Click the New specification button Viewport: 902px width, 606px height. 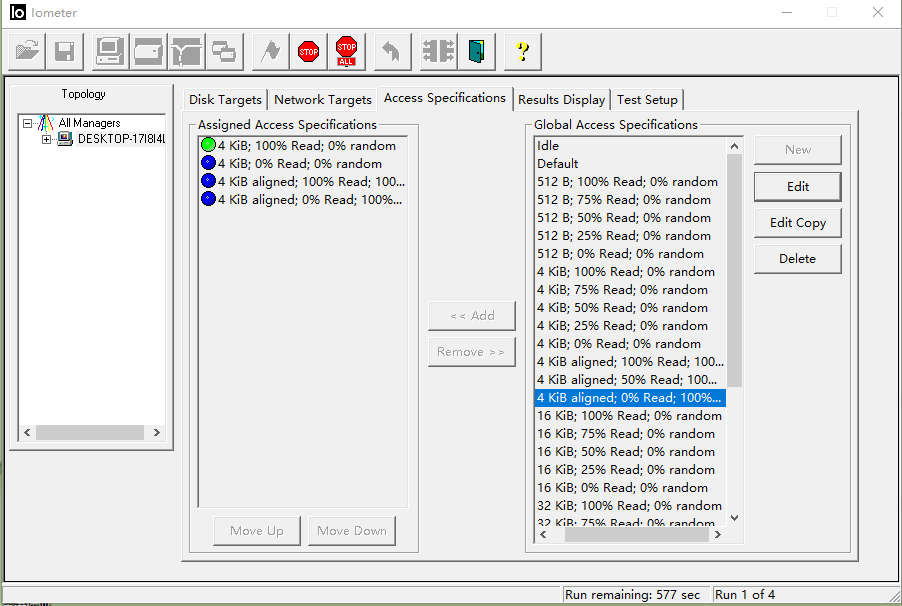pyautogui.click(x=798, y=150)
